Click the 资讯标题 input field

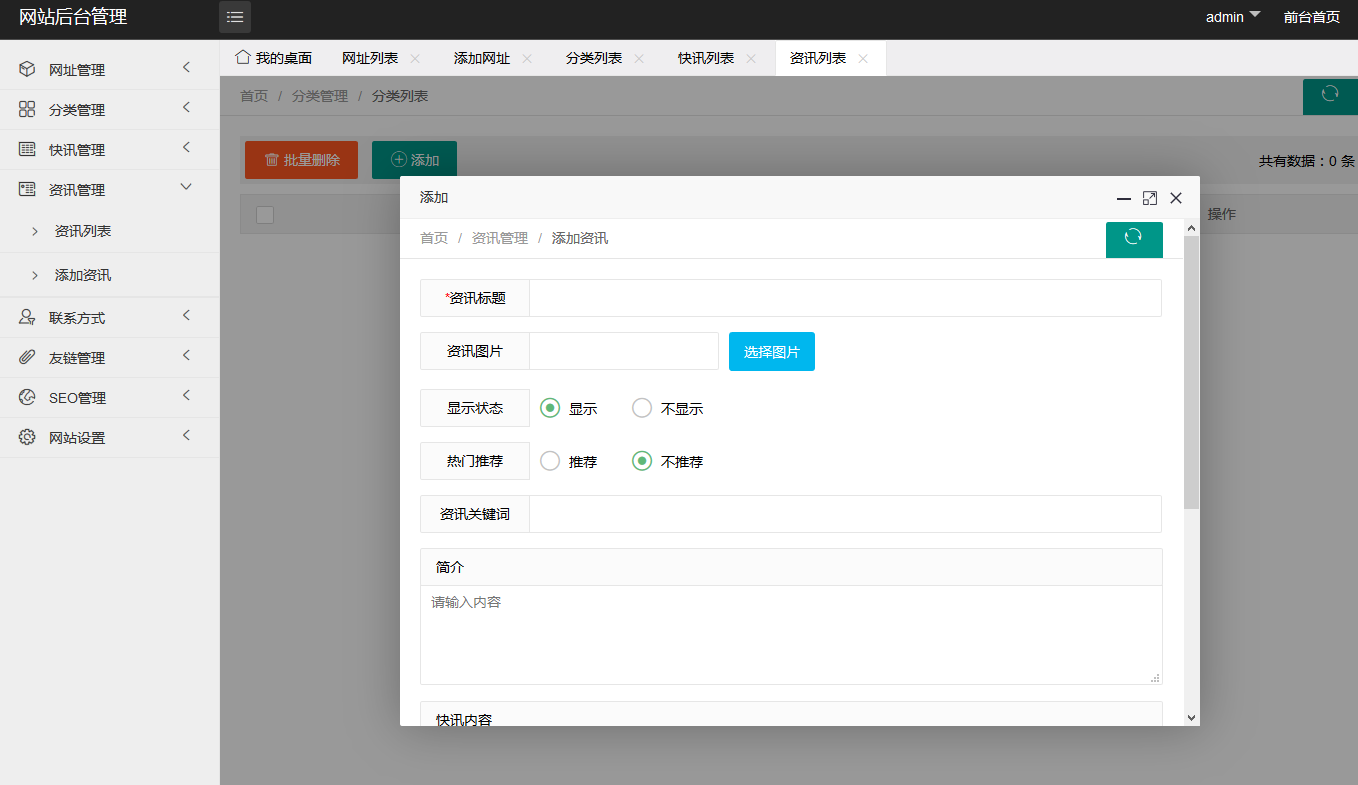844,298
